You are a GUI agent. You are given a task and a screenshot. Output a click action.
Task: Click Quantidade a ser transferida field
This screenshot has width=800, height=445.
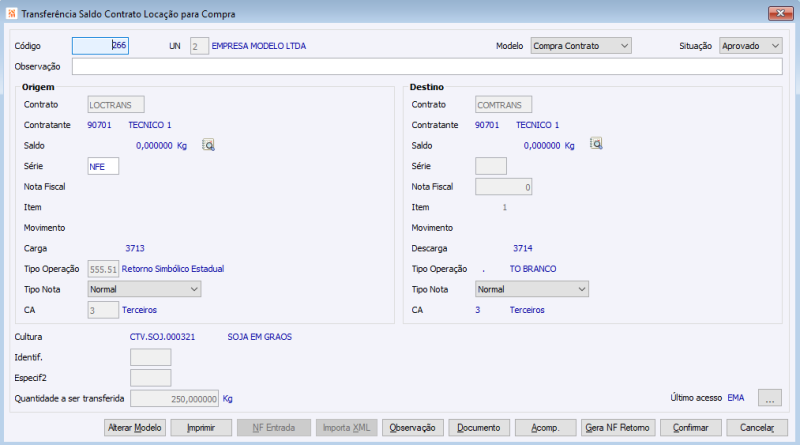pyautogui.click(x=174, y=399)
